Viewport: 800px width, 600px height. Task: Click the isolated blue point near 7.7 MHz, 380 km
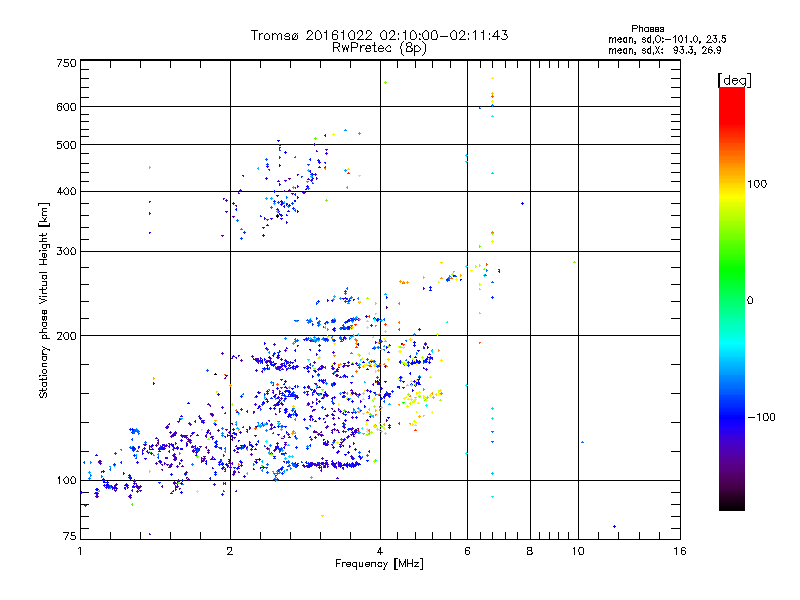tap(522, 204)
